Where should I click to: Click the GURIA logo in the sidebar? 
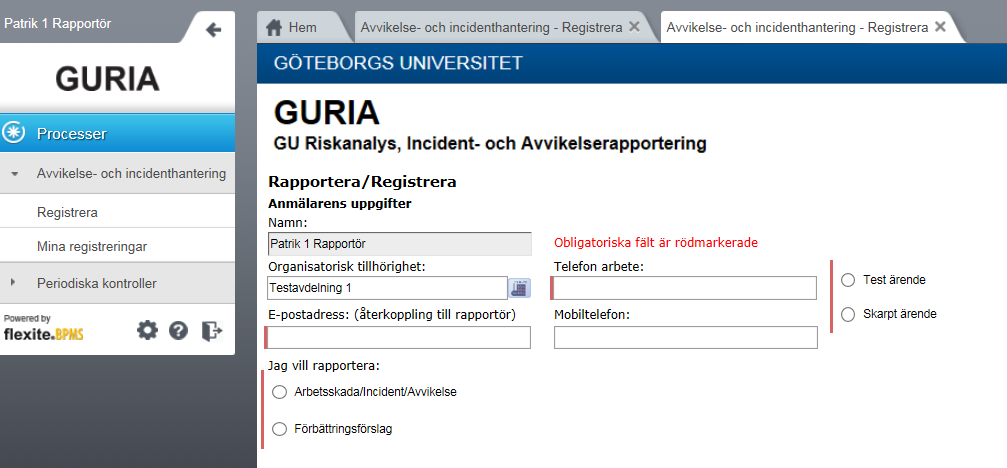(107, 78)
